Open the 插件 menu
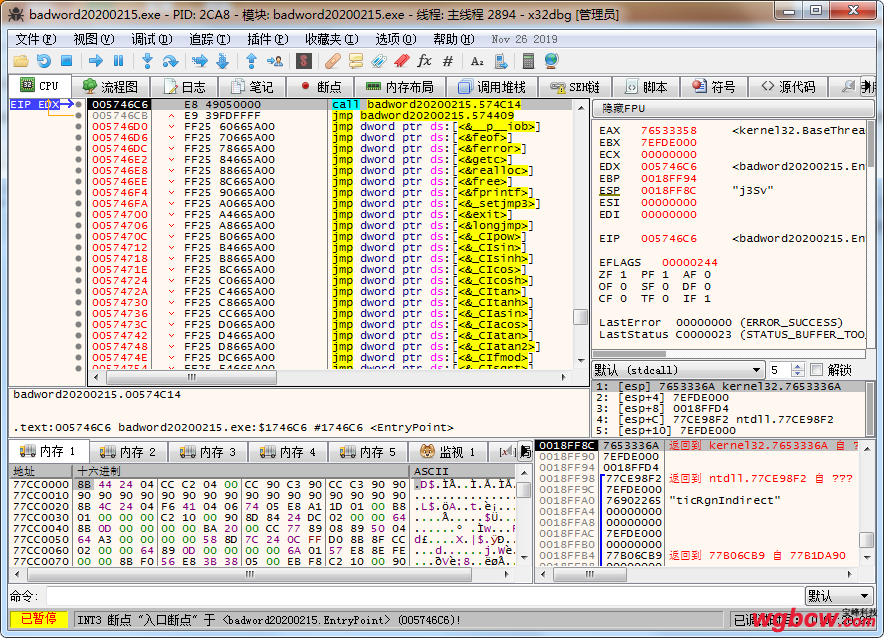This screenshot has height=638, width=884. point(267,39)
